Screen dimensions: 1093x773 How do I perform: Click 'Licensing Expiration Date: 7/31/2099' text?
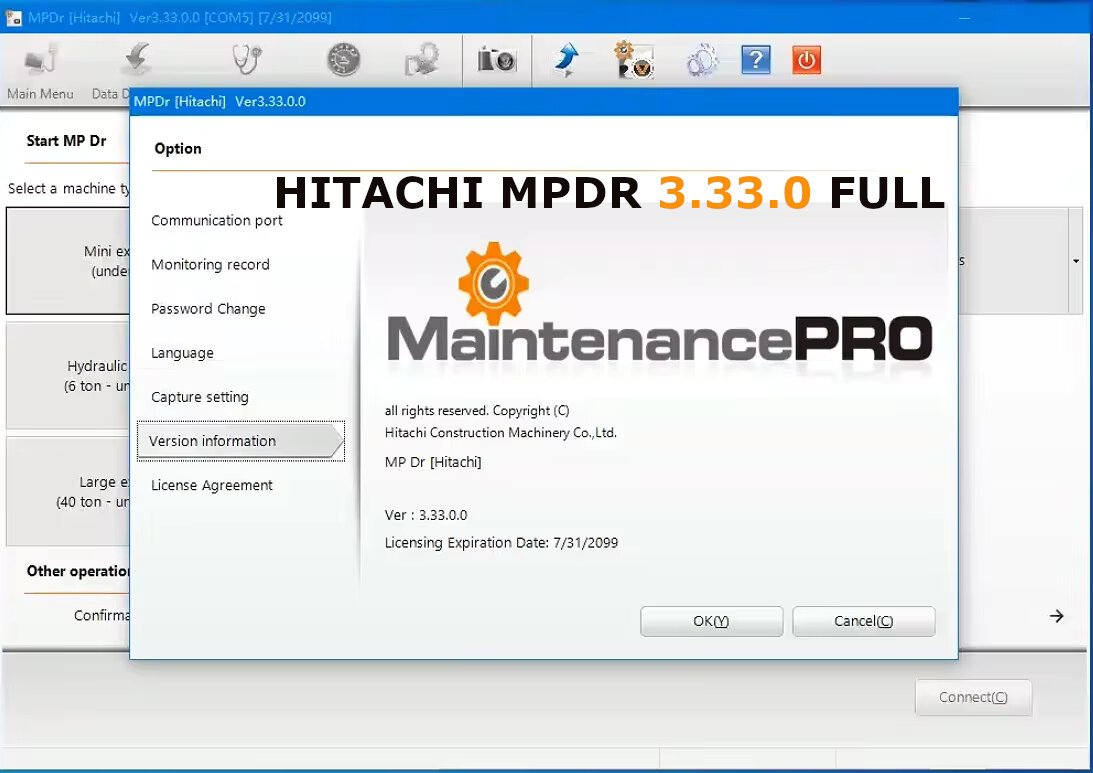501,543
